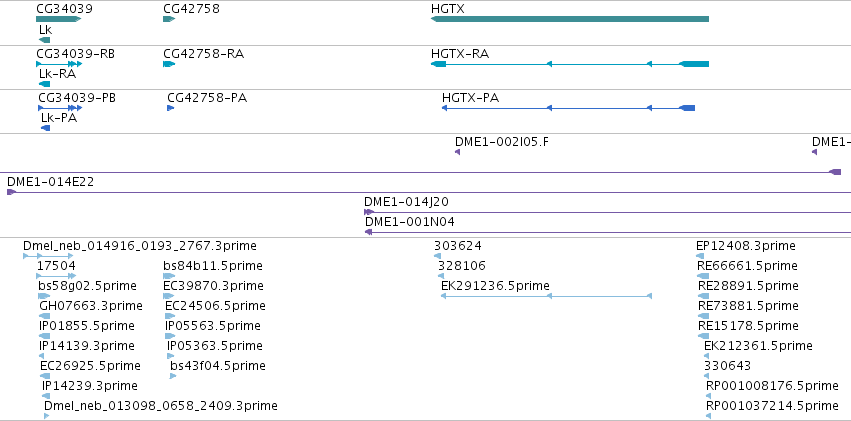Select the RP001037214.5prime feature arrow

[708, 416]
